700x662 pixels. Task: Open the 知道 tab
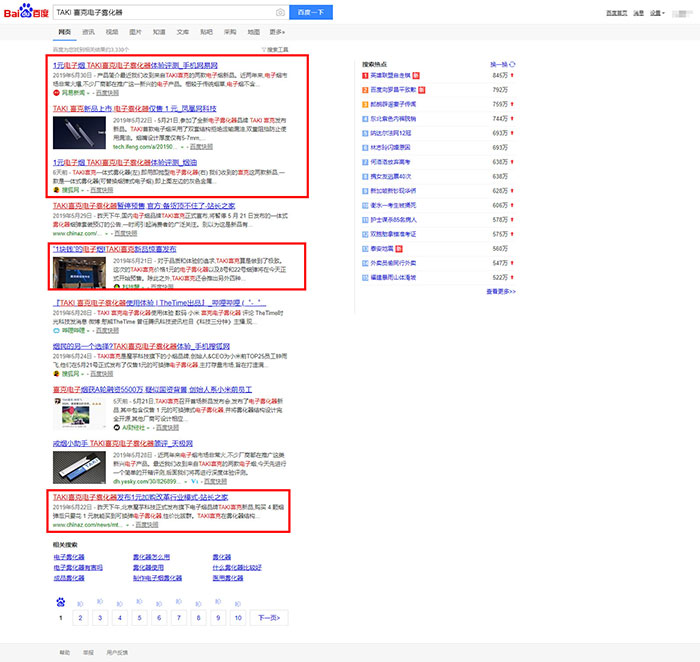click(159, 32)
